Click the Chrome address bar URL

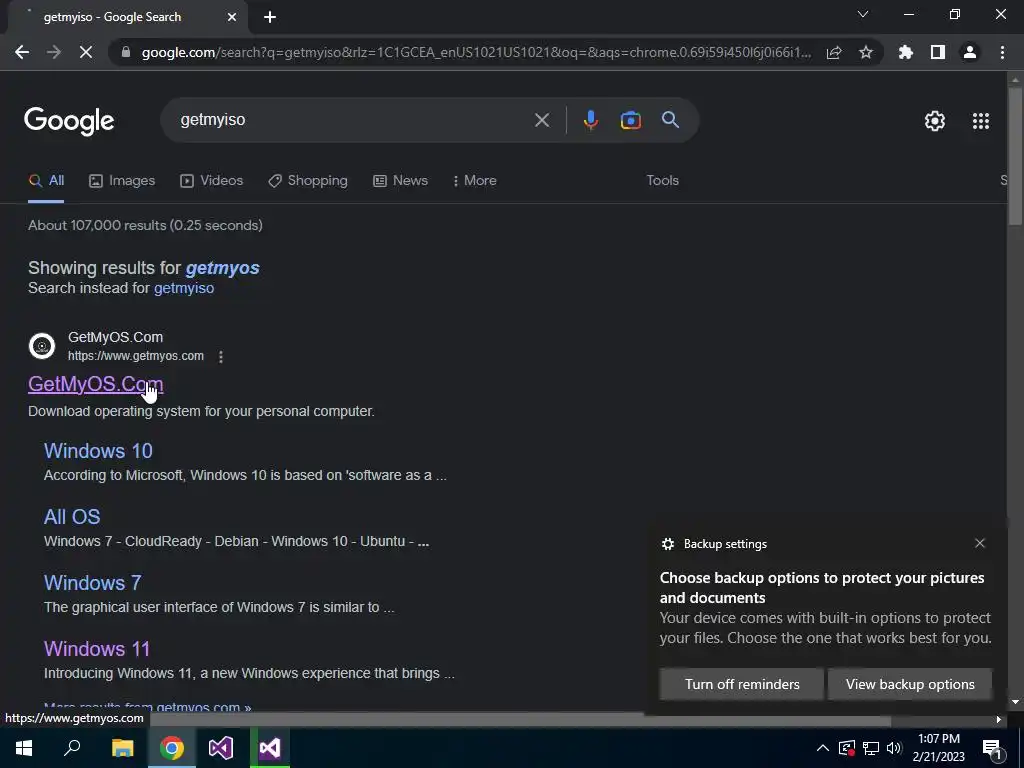click(476, 52)
